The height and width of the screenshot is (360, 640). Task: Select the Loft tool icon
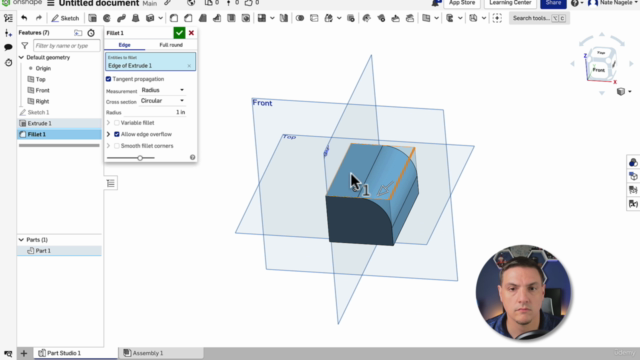pyautogui.click(x=136, y=18)
